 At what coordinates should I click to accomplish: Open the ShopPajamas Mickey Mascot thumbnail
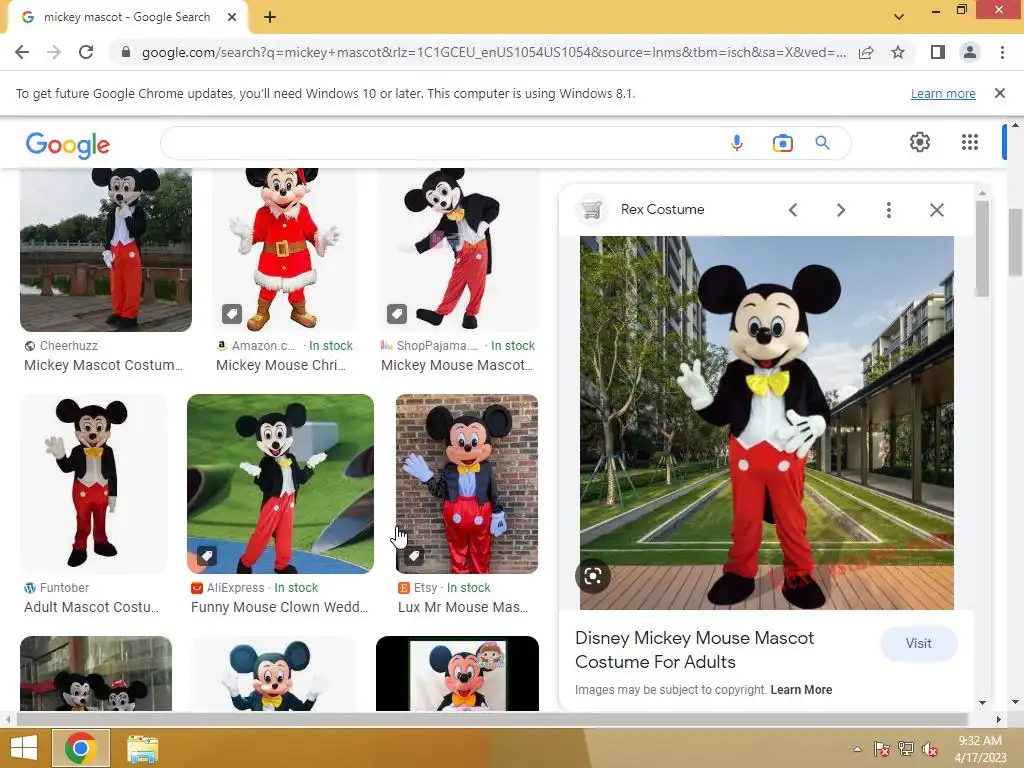tap(458, 249)
